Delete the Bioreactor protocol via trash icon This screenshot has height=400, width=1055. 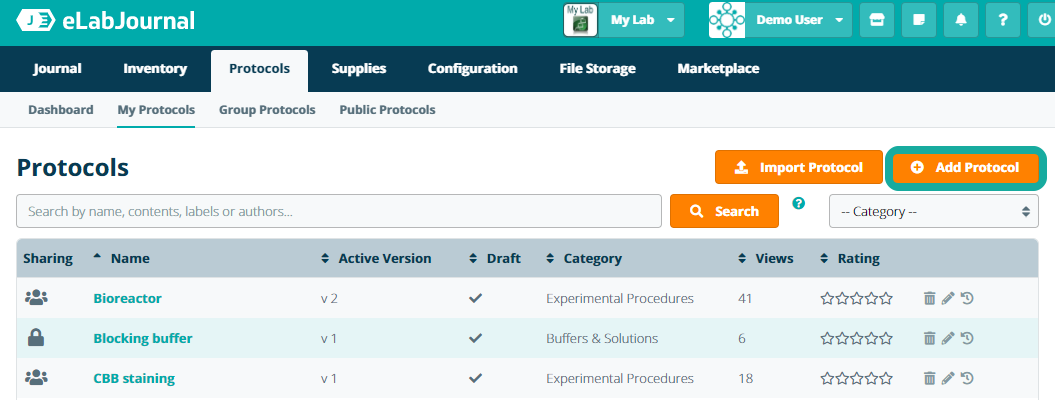[929, 298]
